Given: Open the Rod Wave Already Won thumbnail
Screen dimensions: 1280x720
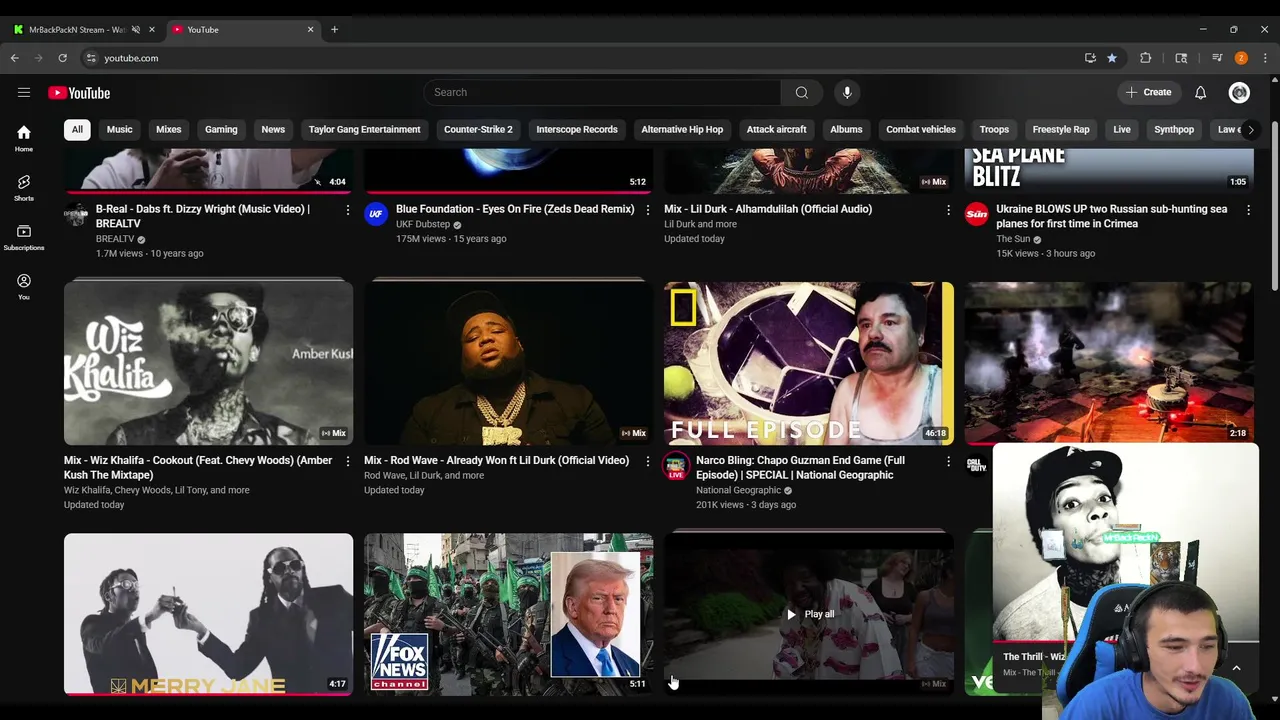Looking at the screenshot, I should (508, 363).
